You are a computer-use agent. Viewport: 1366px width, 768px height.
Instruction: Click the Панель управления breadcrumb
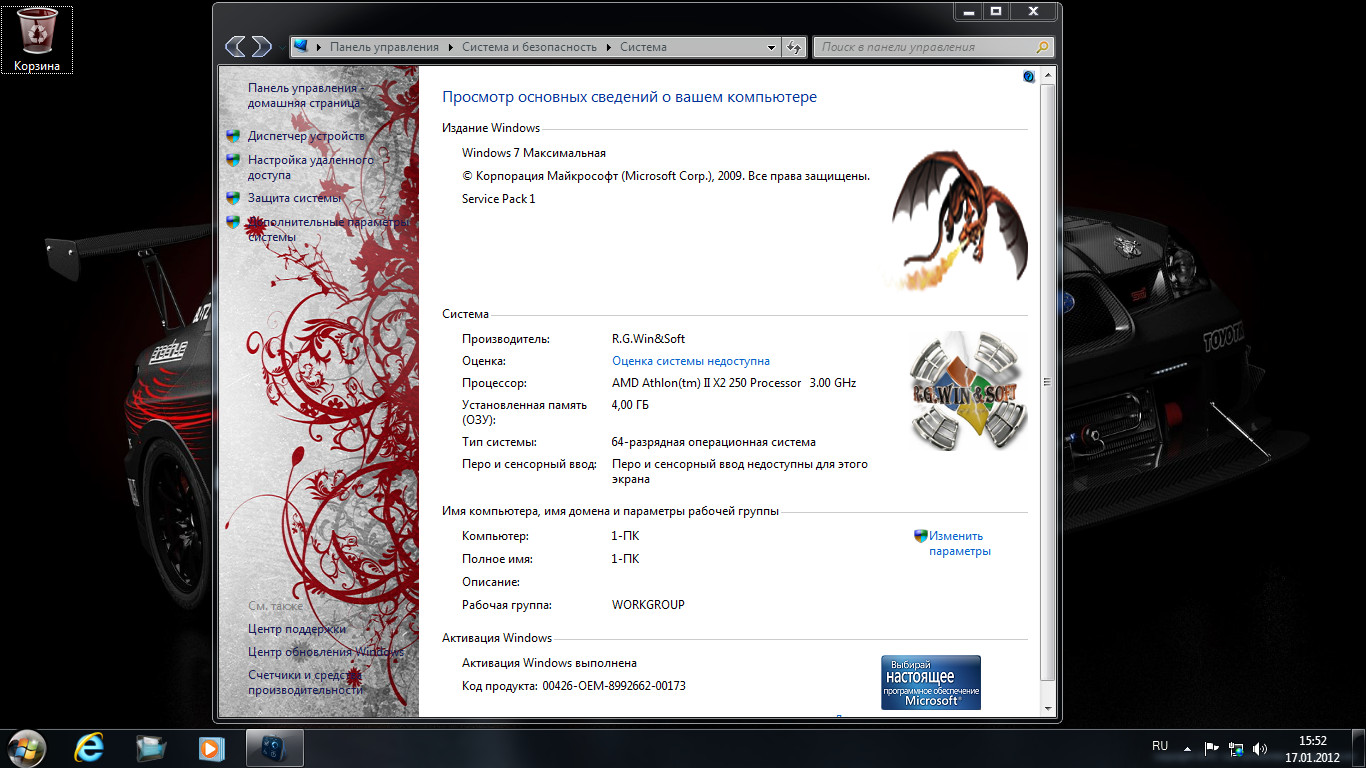coord(384,47)
